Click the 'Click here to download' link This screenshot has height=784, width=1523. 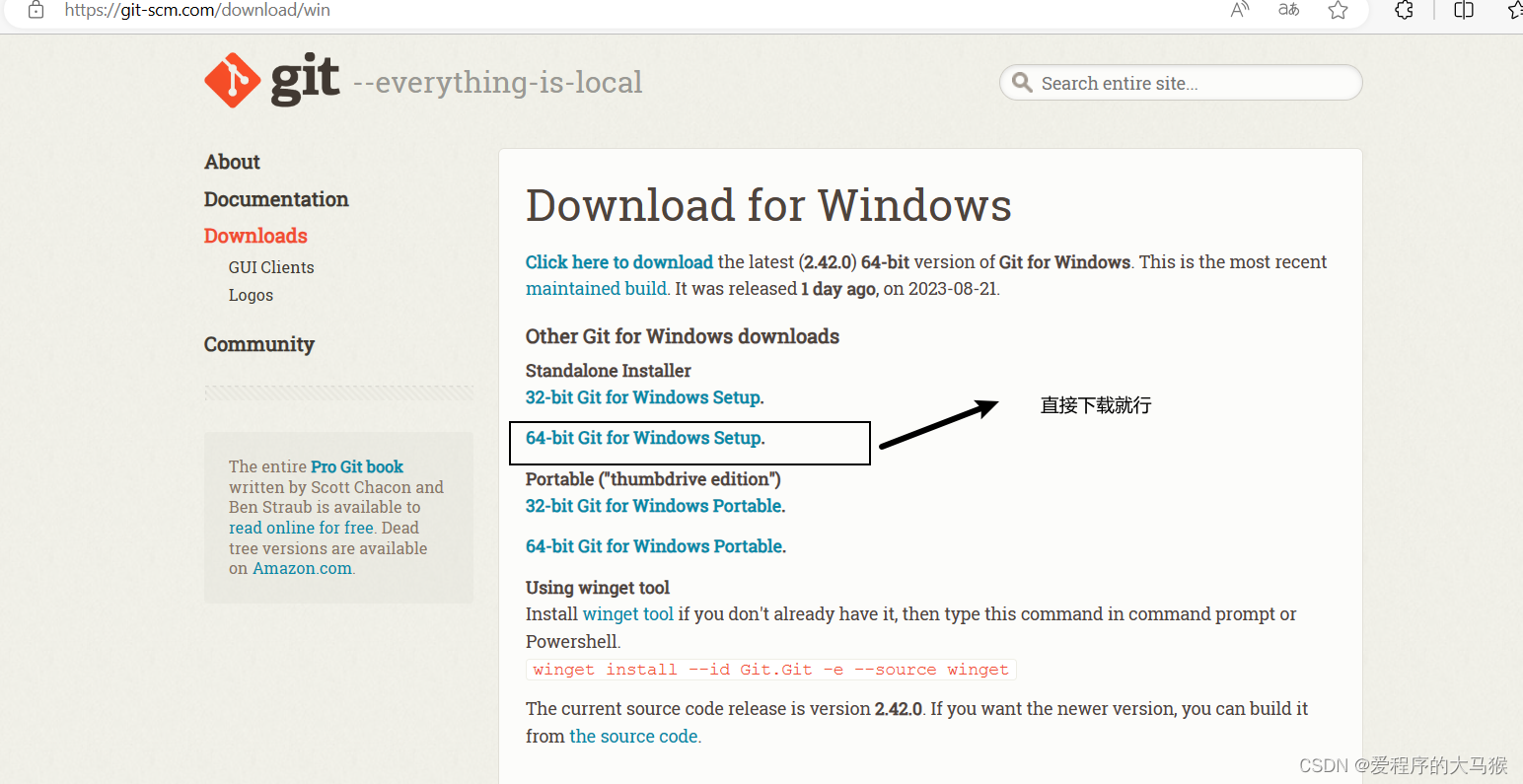tap(619, 262)
